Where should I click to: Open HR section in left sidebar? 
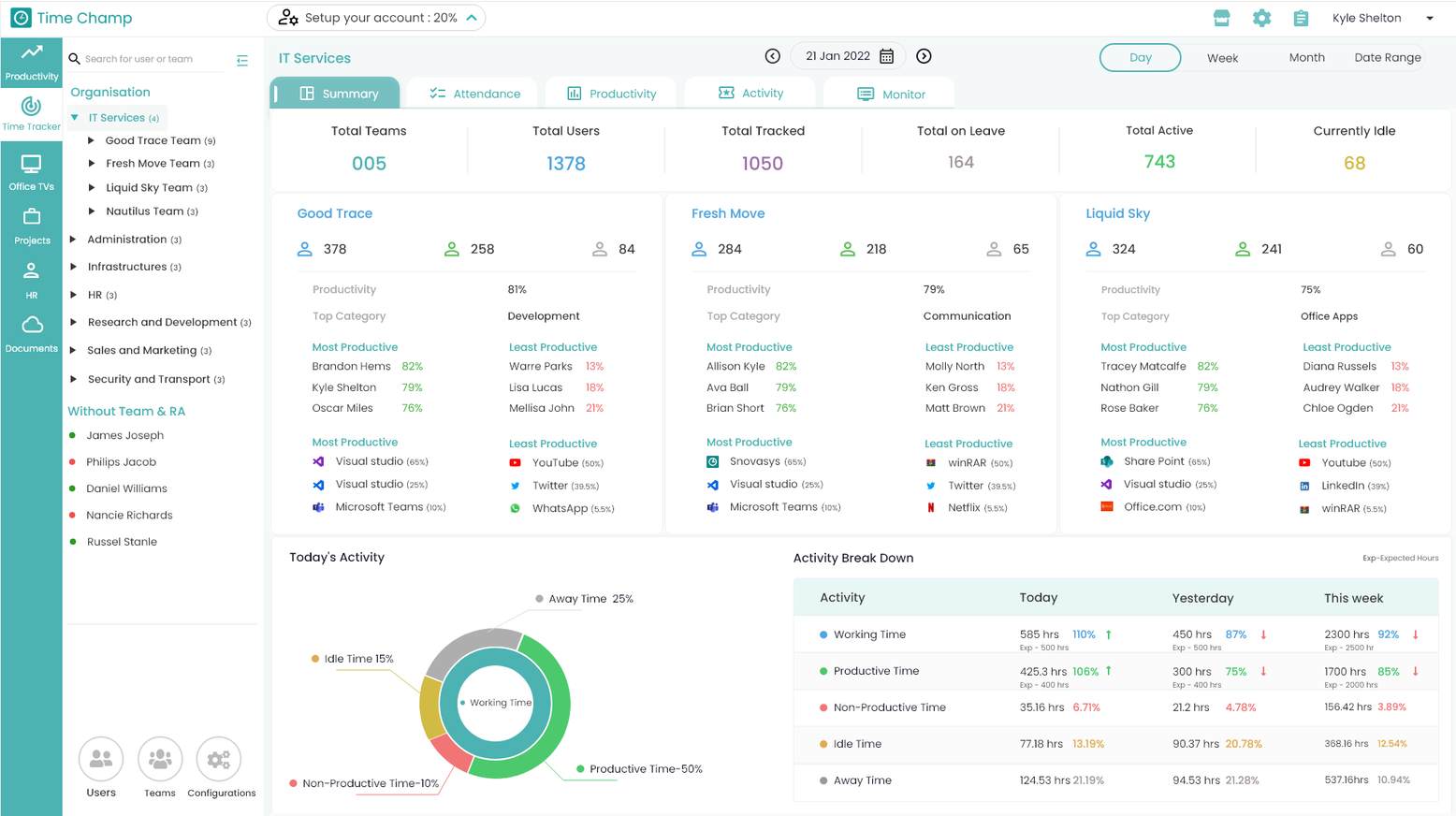pos(31,280)
